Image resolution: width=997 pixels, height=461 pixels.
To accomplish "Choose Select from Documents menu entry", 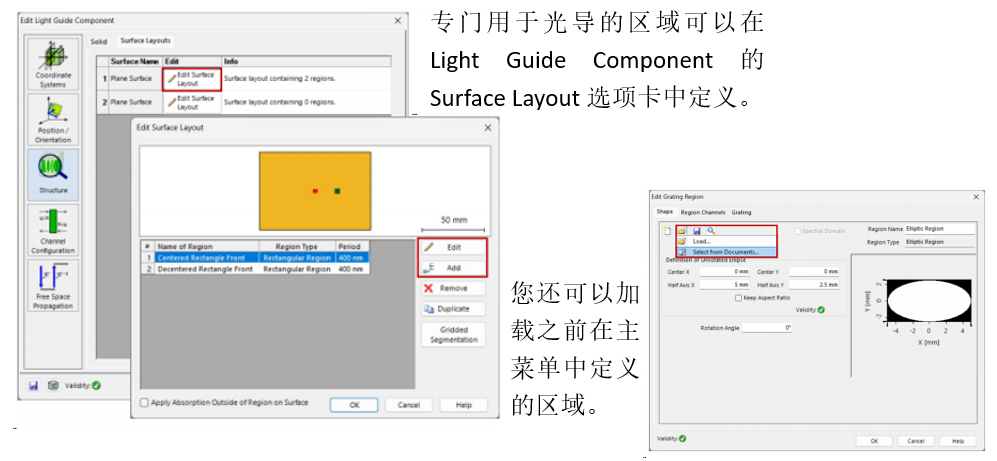I will point(725,252).
